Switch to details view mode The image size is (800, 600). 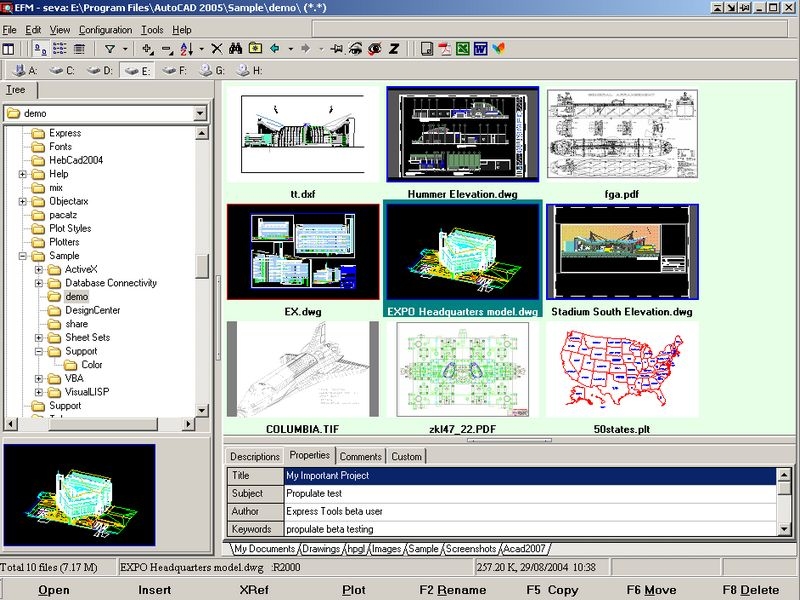click(79, 49)
